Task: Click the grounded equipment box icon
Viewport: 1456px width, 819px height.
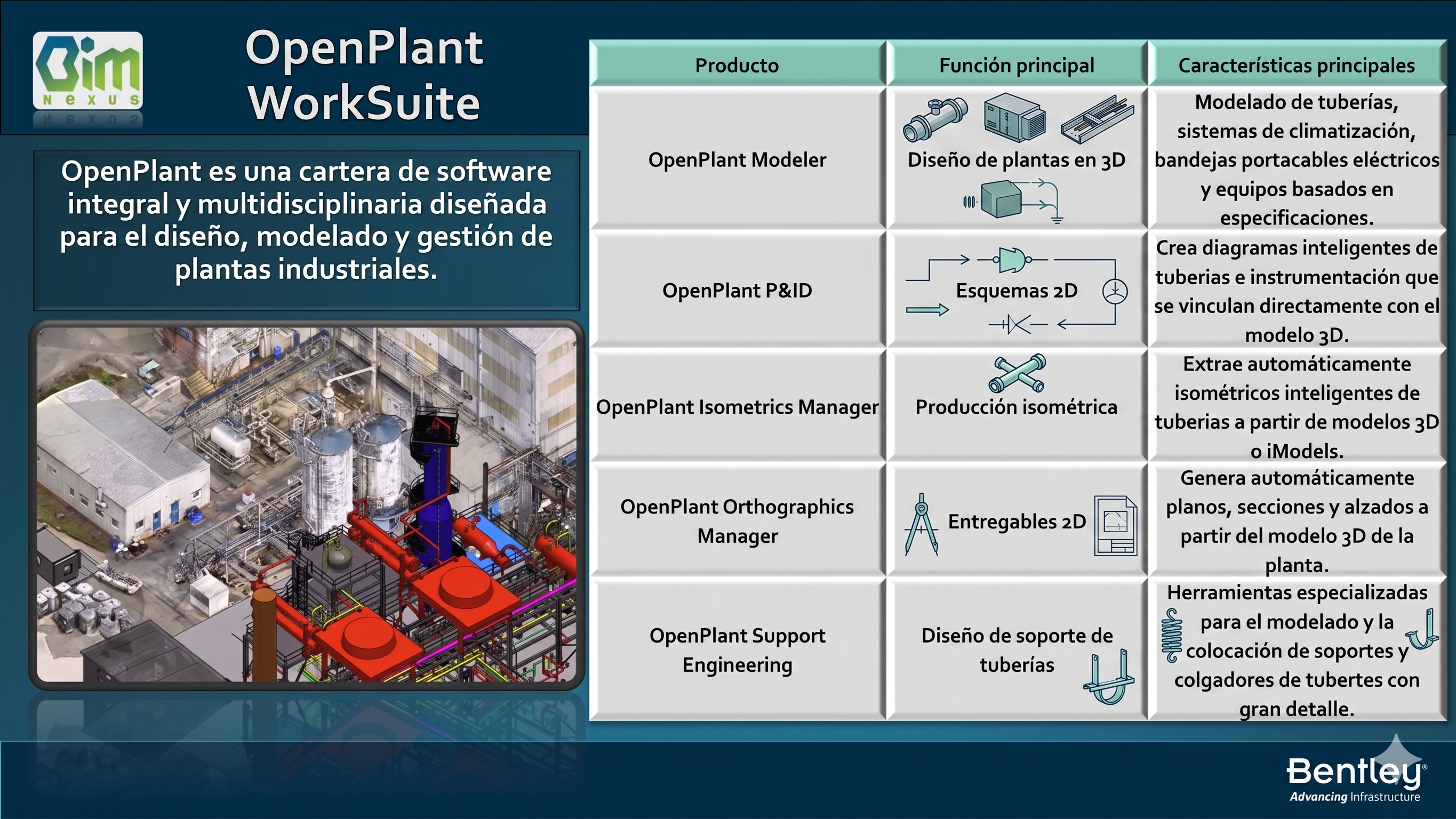Action: 1014,201
